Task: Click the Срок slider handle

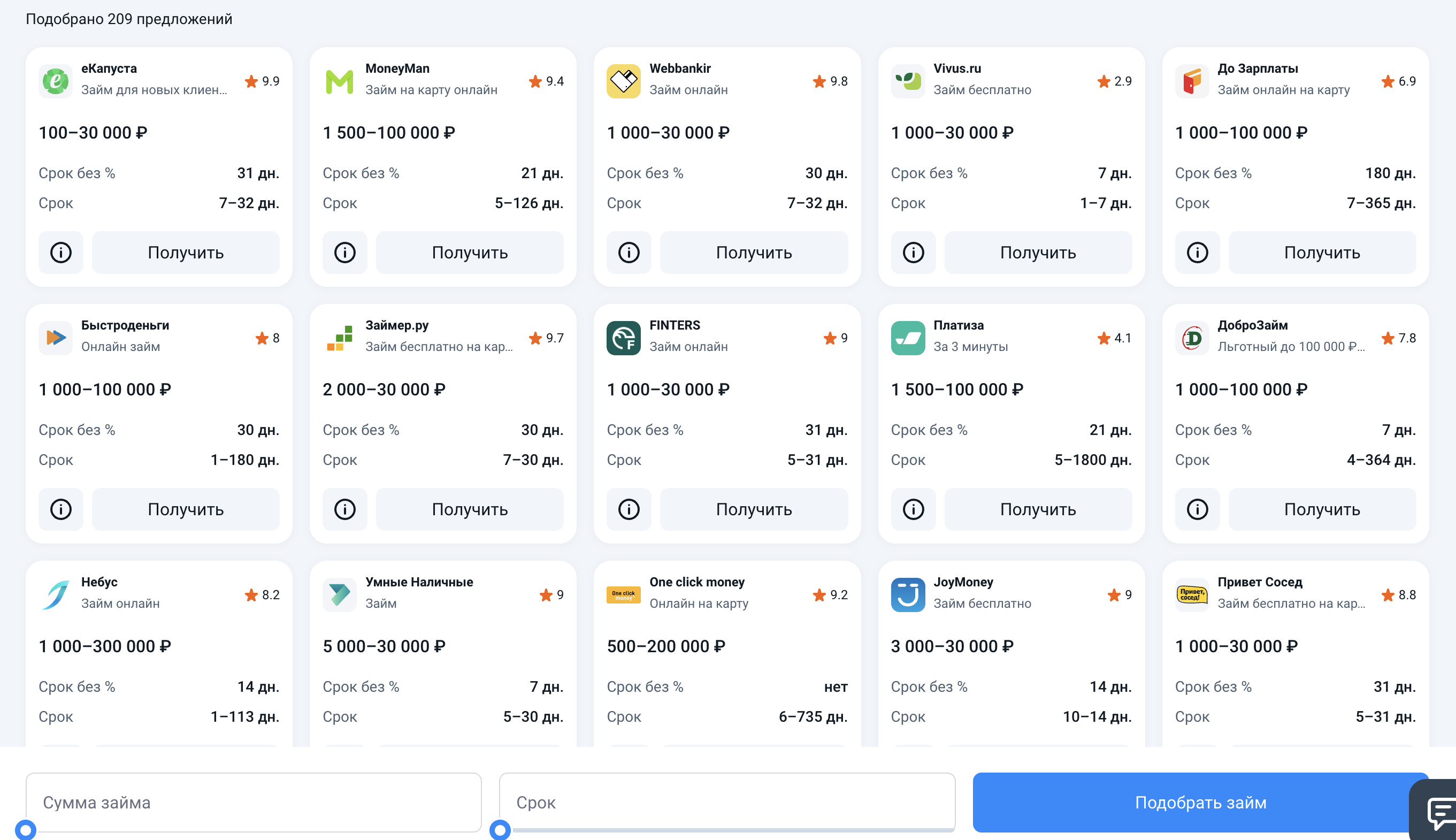Action: tap(500, 830)
